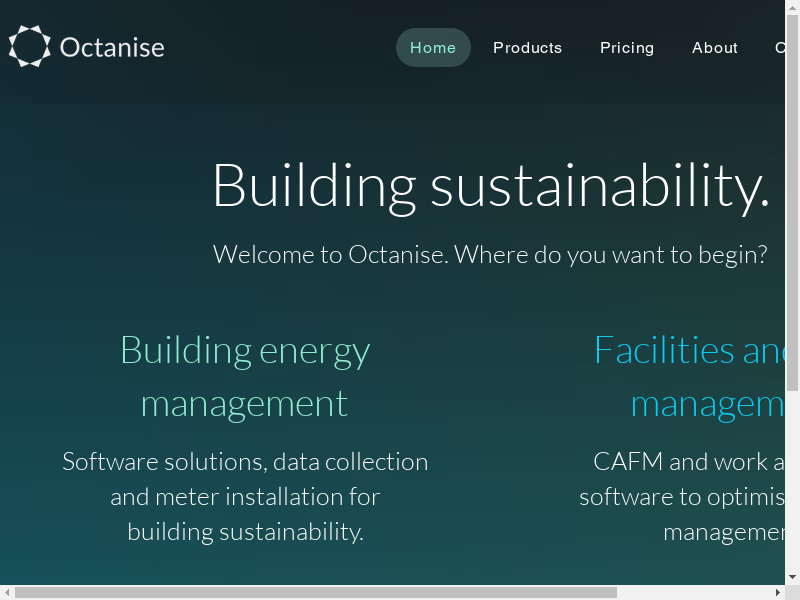Click the Octanise brand name text
This screenshot has width=800, height=600.
click(x=112, y=47)
